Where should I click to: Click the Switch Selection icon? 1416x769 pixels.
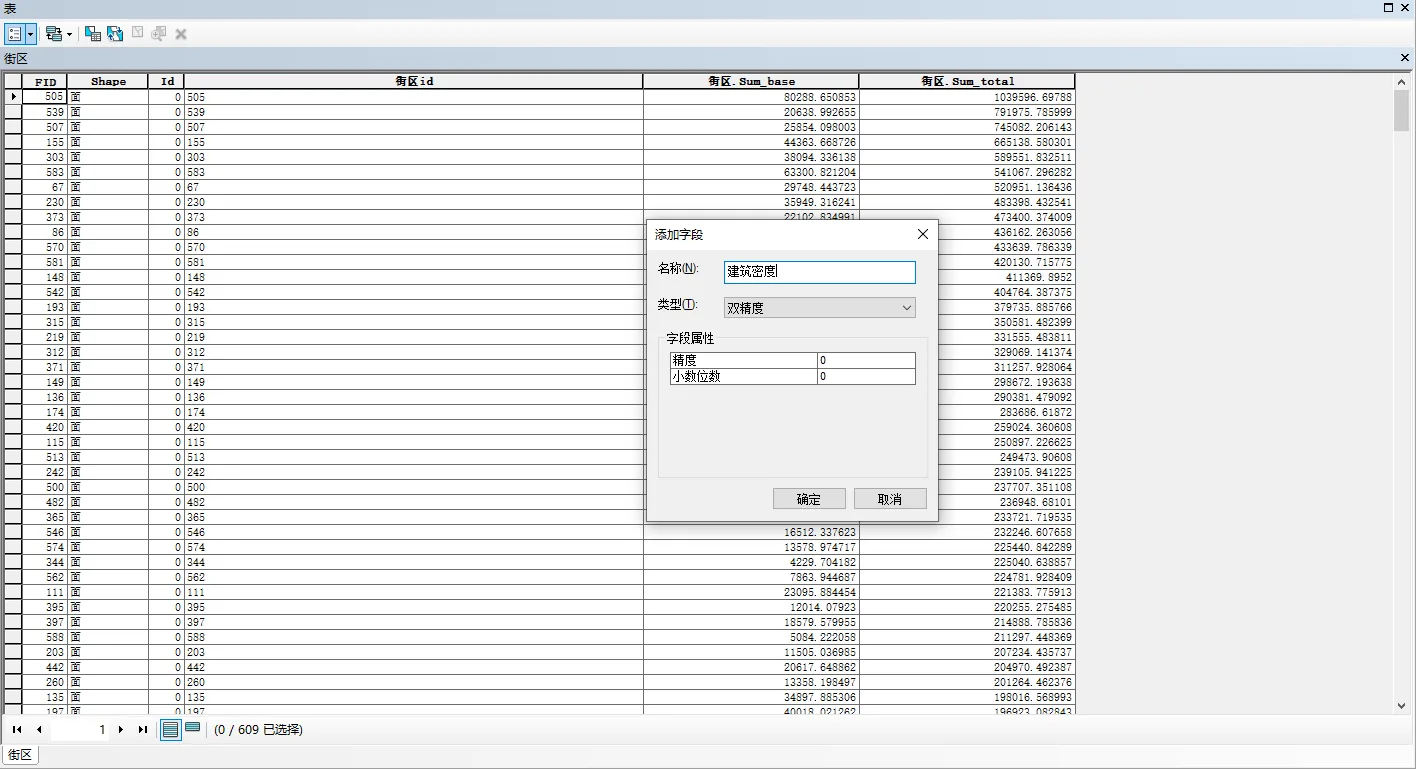pyautogui.click(x=115, y=34)
